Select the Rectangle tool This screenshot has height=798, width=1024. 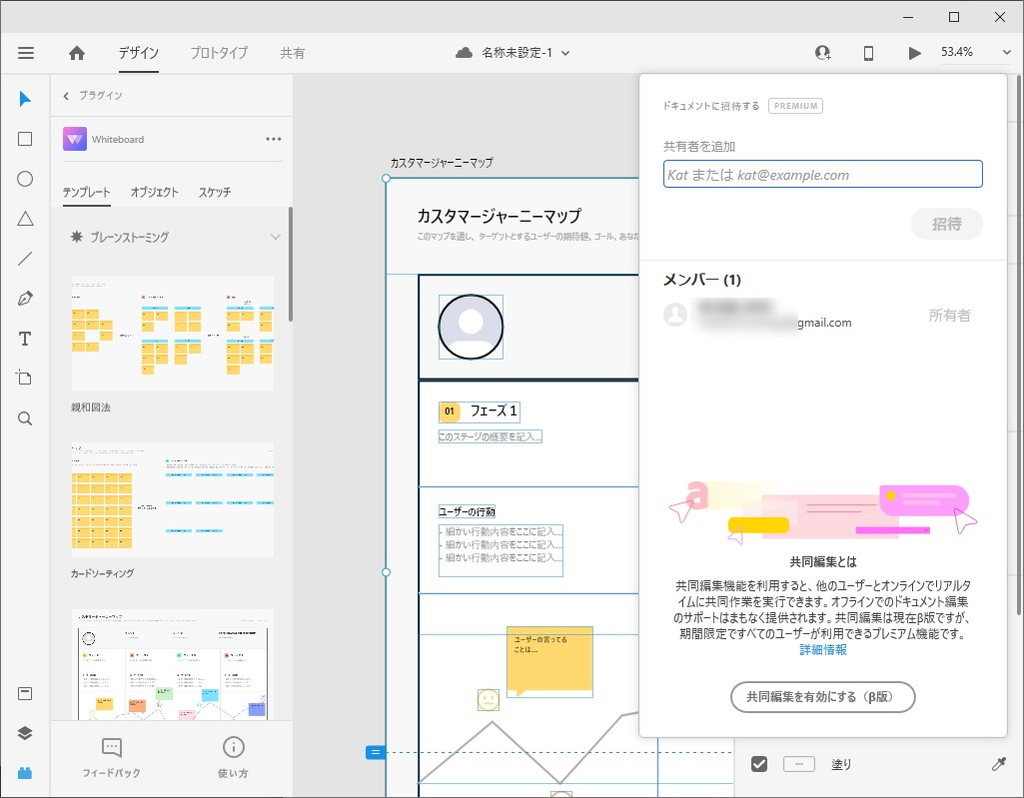[24, 138]
